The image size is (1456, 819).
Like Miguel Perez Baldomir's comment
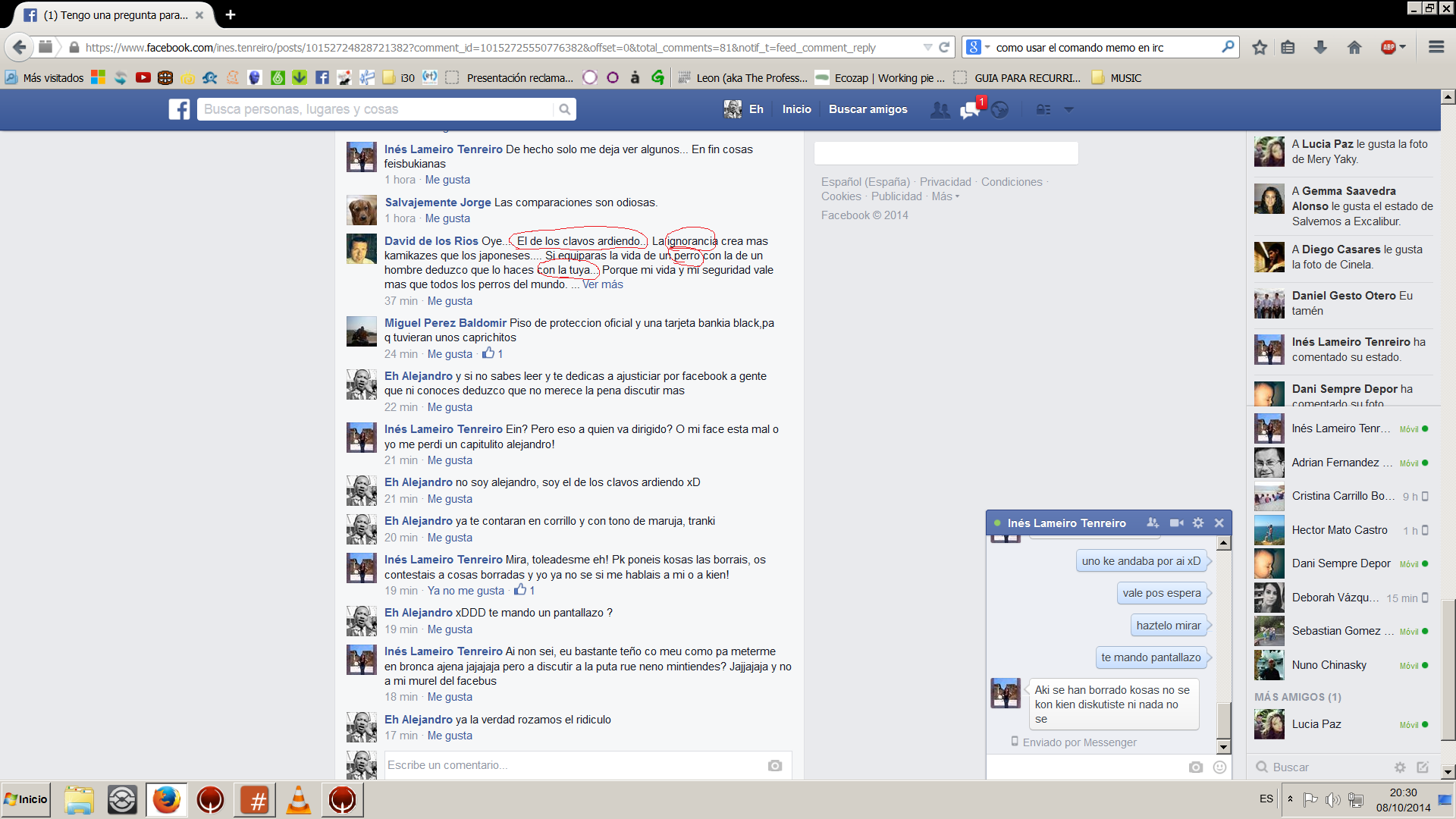[450, 354]
